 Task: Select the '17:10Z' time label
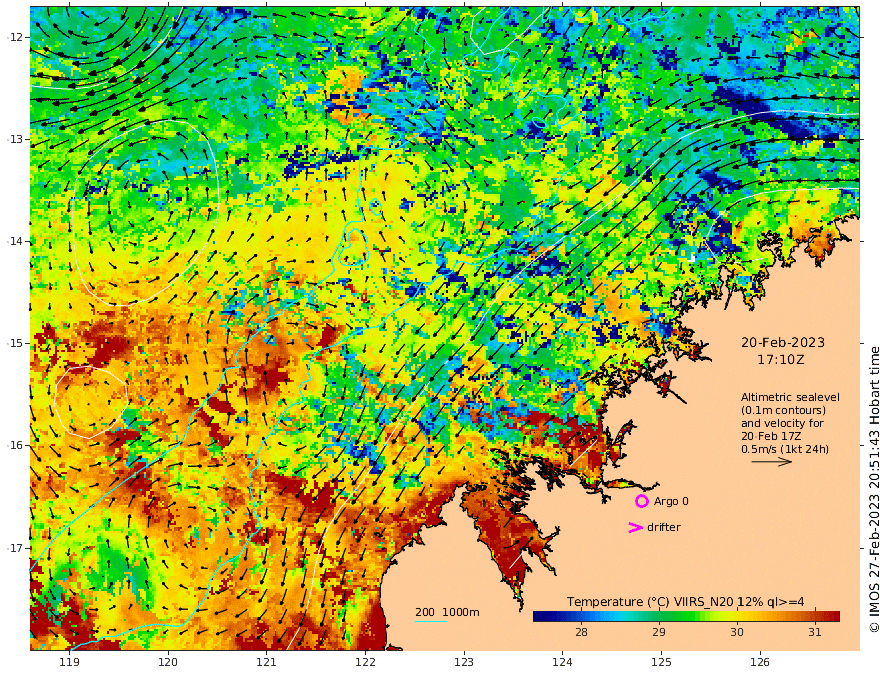[x=781, y=360]
